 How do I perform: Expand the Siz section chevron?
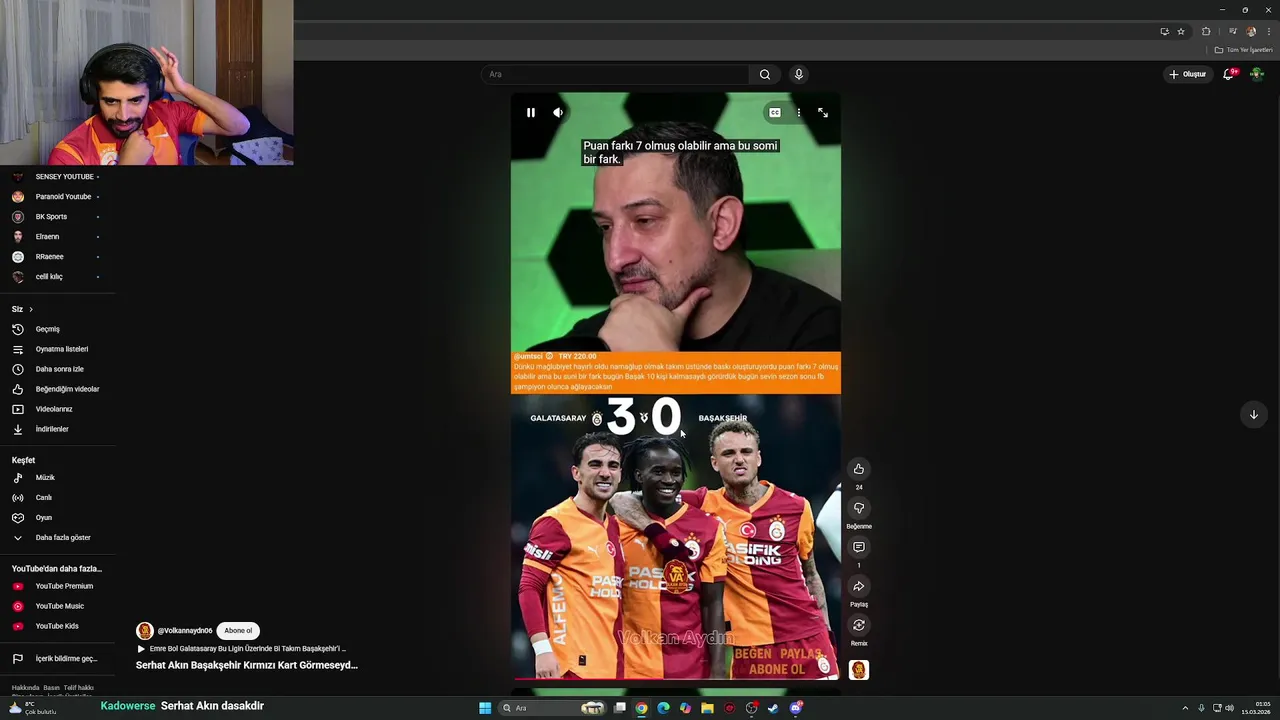point(31,309)
